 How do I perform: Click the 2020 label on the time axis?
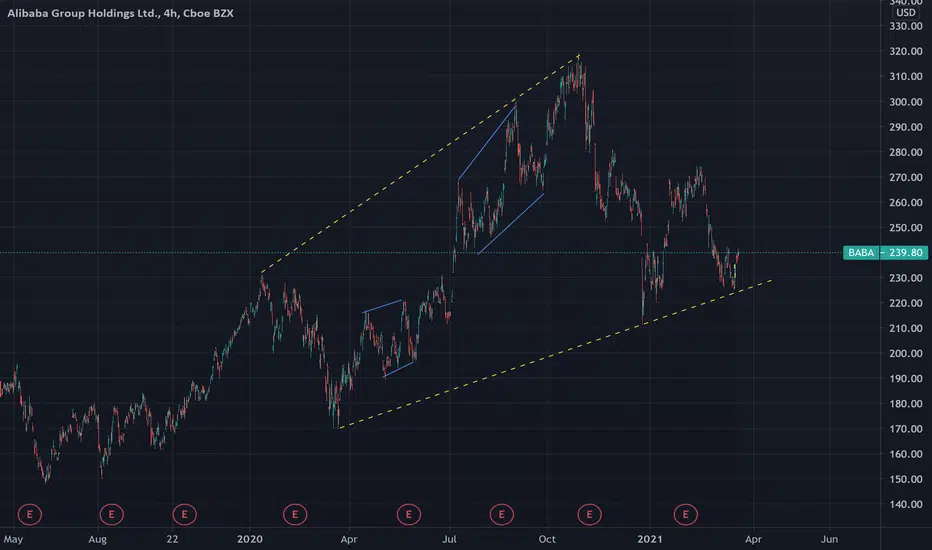pyautogui.click(x=250, y=539)
